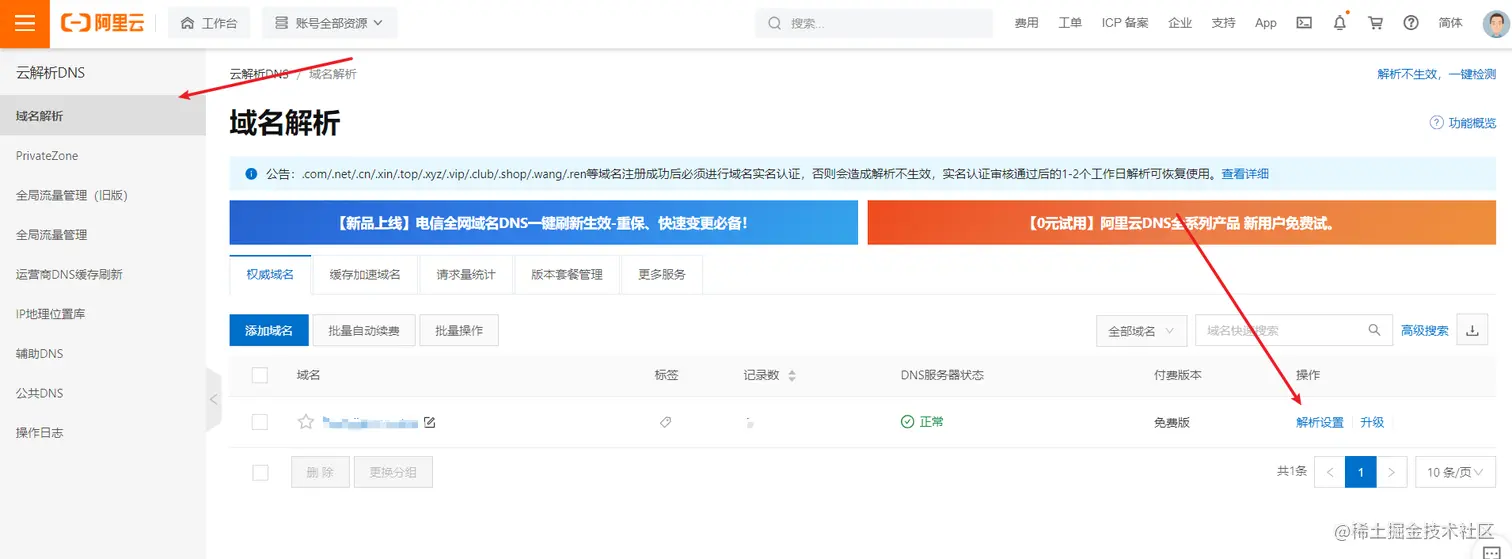Open the help question-mark icon
The height and width of the screenshot is (559, 1512).
click(1411, 23)
